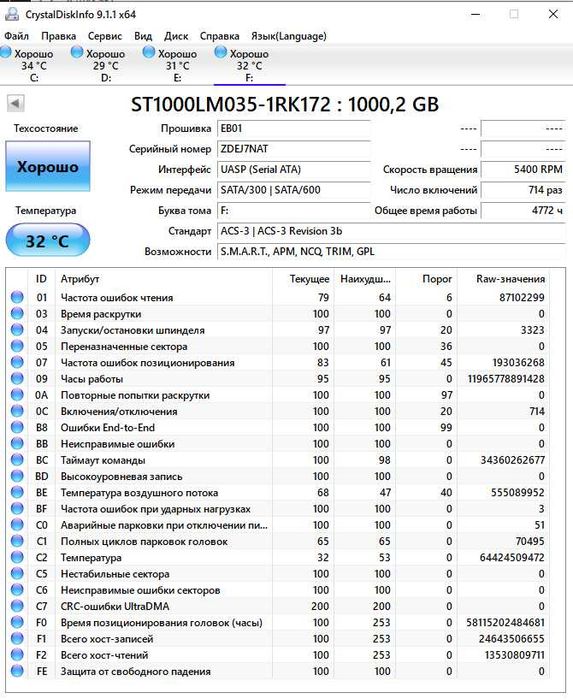Click the 32 °C temperature button
This screenshot has height=700, width=573.
48,241
